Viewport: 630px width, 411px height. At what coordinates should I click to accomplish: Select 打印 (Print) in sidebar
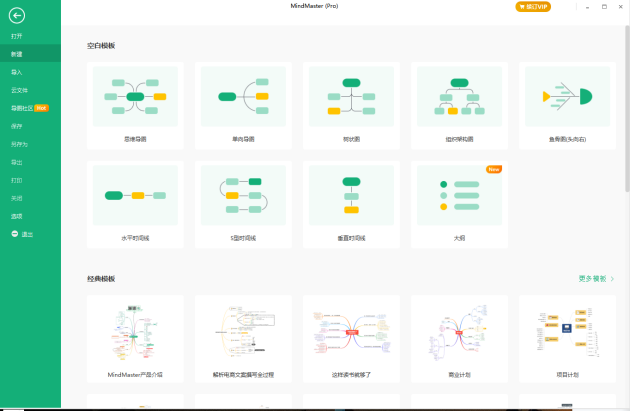pyautogui.click(x=30, y=180)
